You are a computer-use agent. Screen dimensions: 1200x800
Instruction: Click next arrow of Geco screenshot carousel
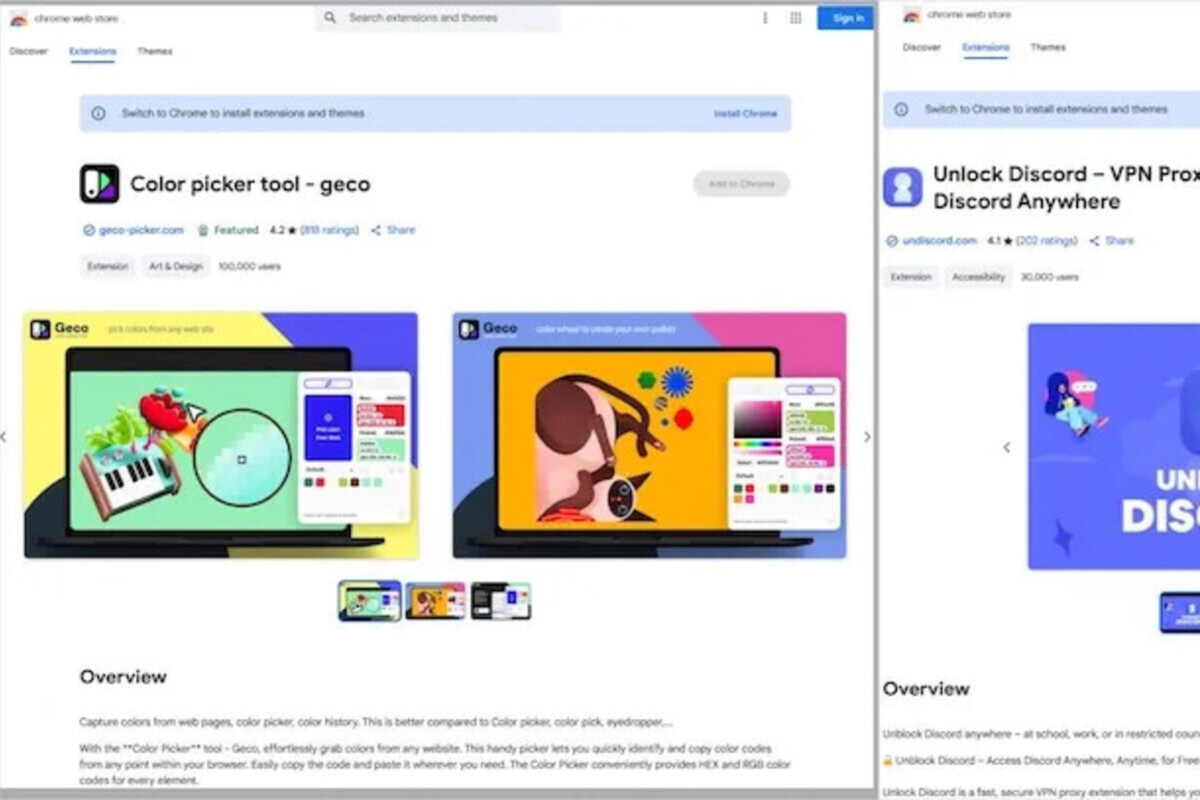(x=867, y=437)
